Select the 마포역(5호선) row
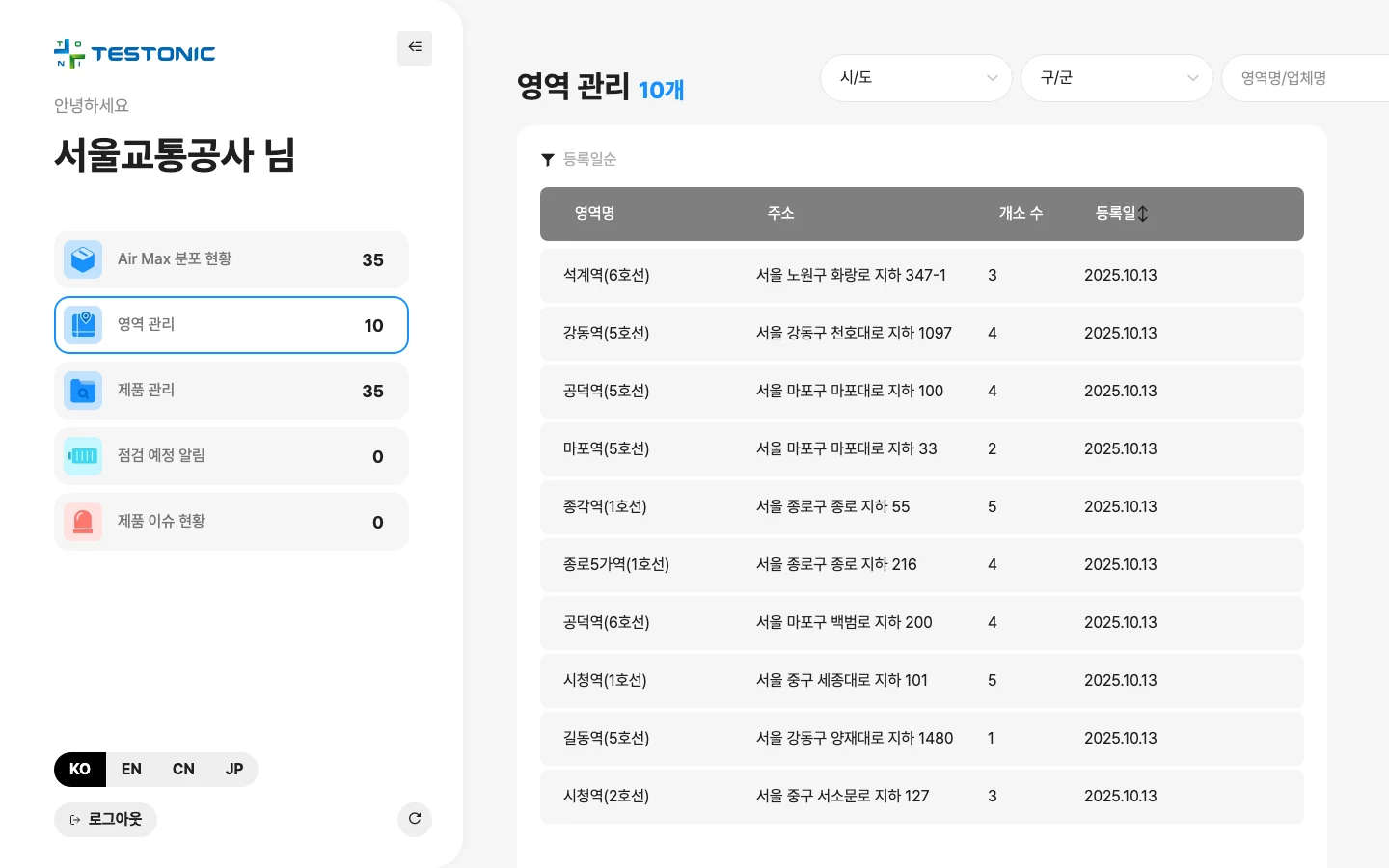1389x868 pixels. point(922,449)
